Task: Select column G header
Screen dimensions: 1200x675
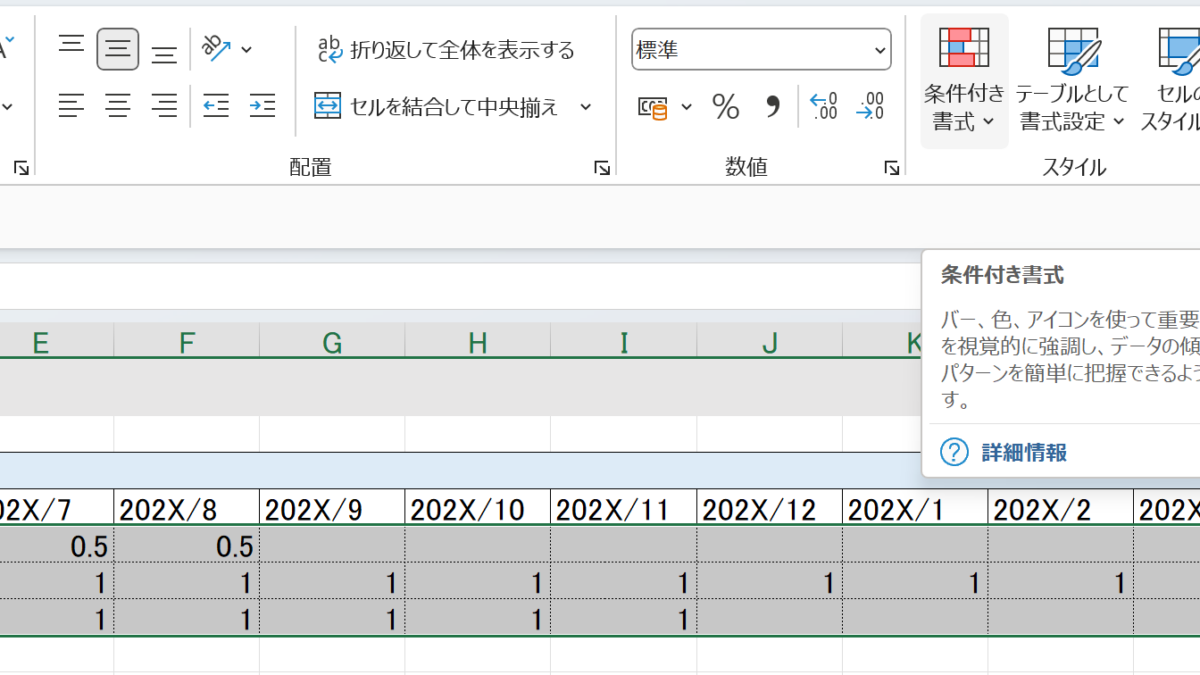Action: pyautogui.click(x=332, y=343)
